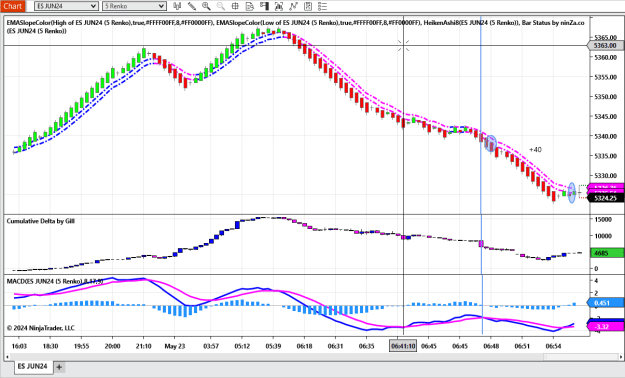
Task: Show the data box icon
Action: tap(250, 6)
